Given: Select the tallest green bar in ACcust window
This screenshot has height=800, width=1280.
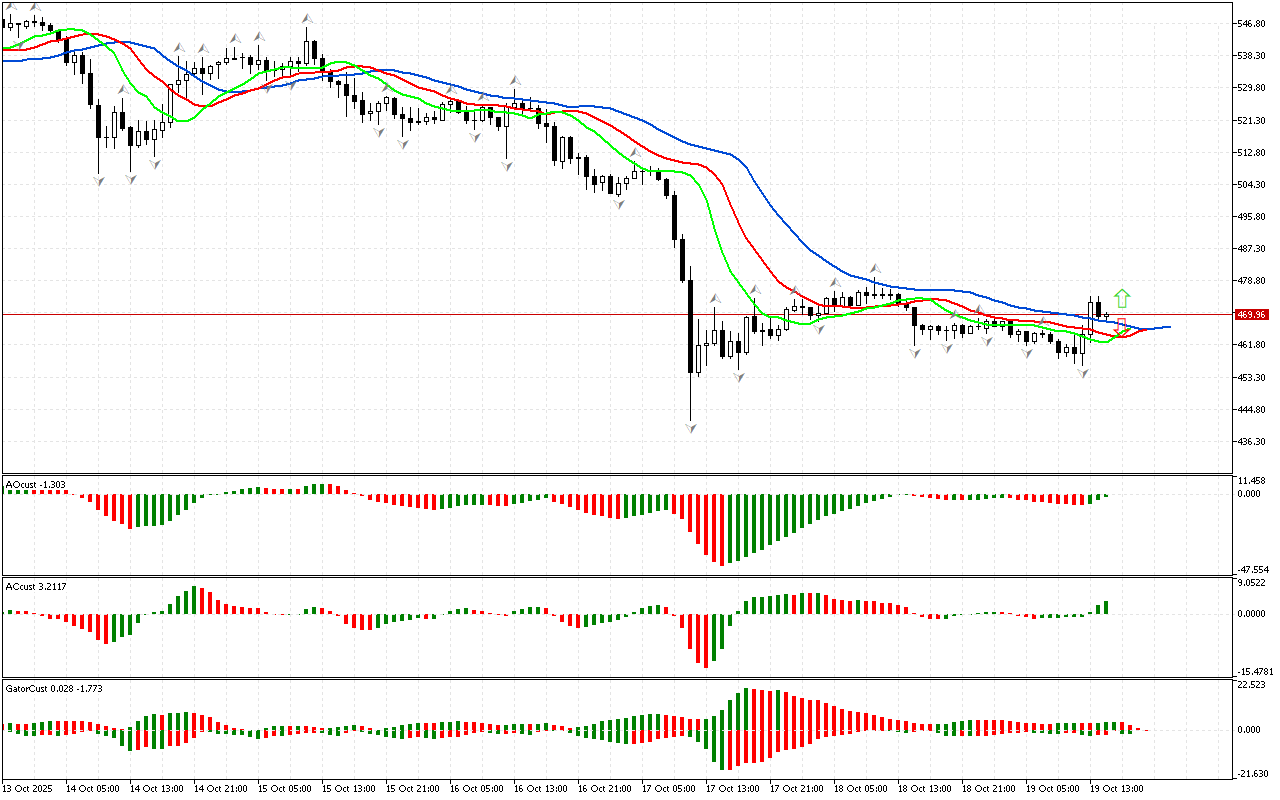Looking at the screenshot, I should click(196, 600).
